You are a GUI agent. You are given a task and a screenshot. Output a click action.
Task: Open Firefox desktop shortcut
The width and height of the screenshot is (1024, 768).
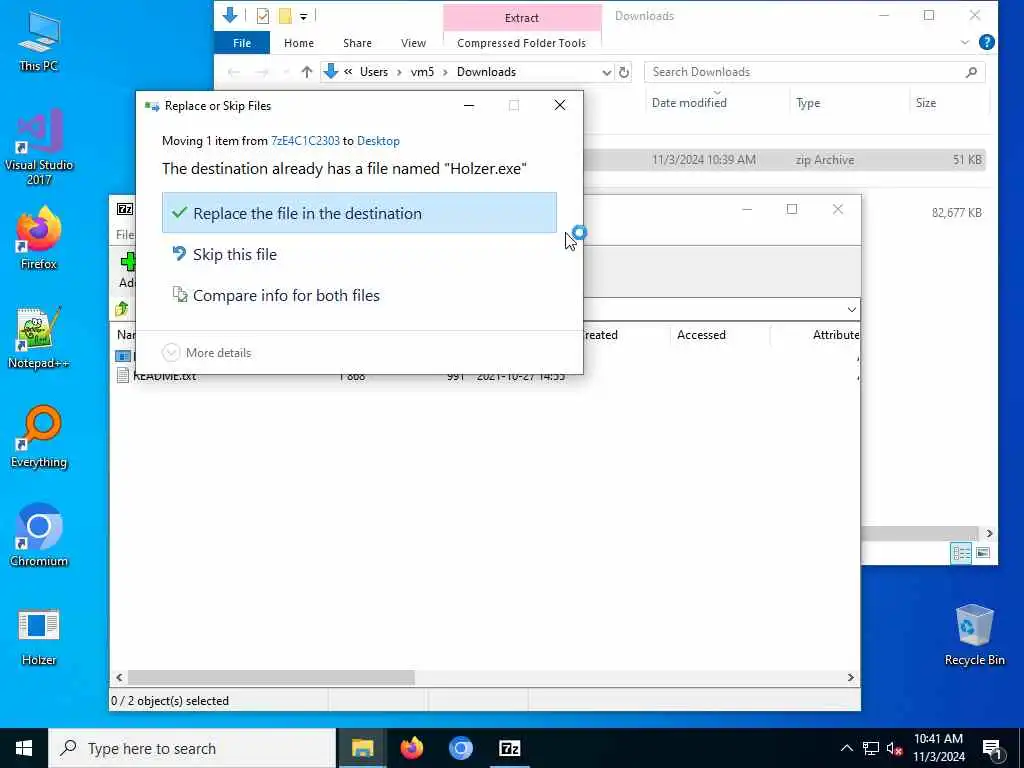coord(39,238)
